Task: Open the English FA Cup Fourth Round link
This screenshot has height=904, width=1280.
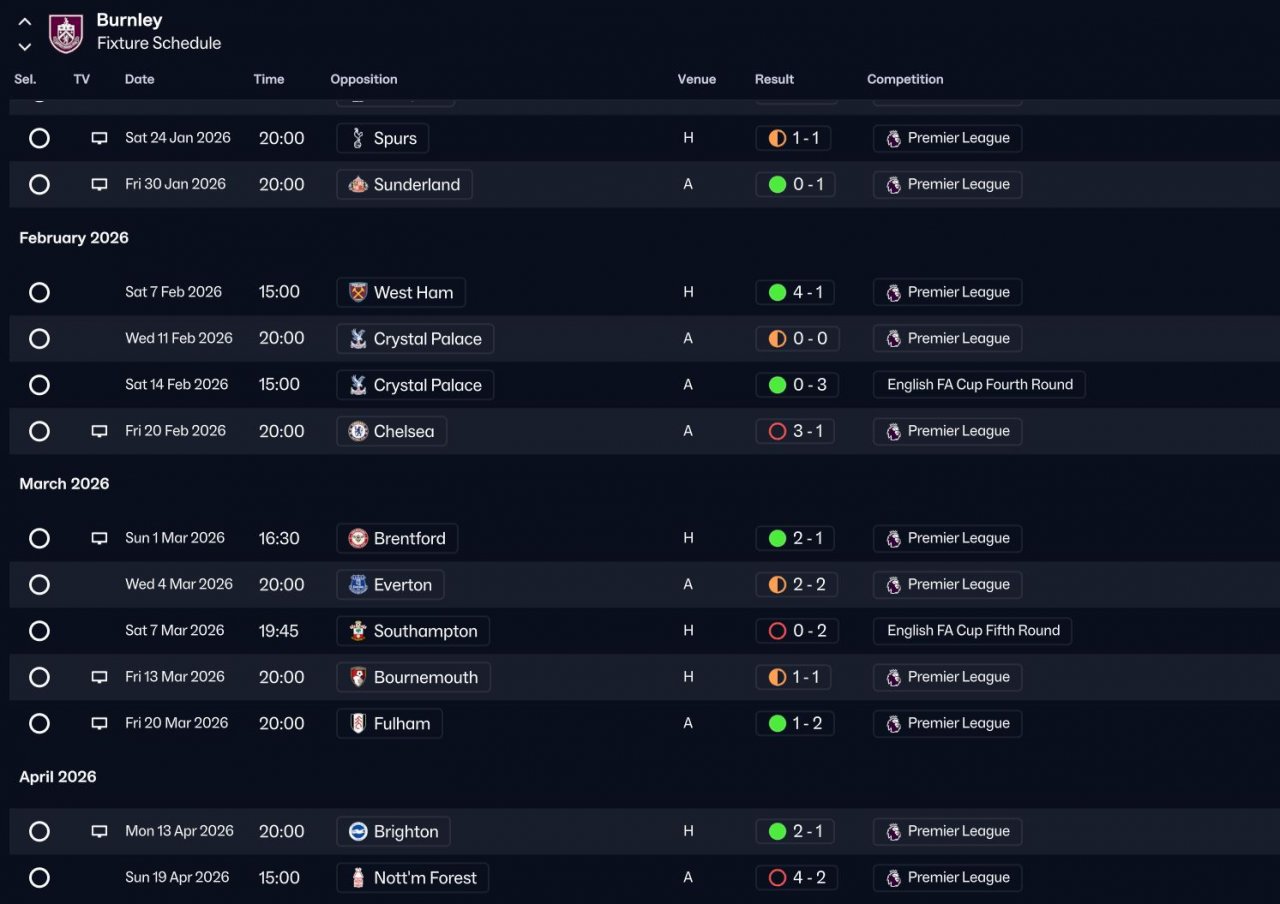Action: (979, 385)
